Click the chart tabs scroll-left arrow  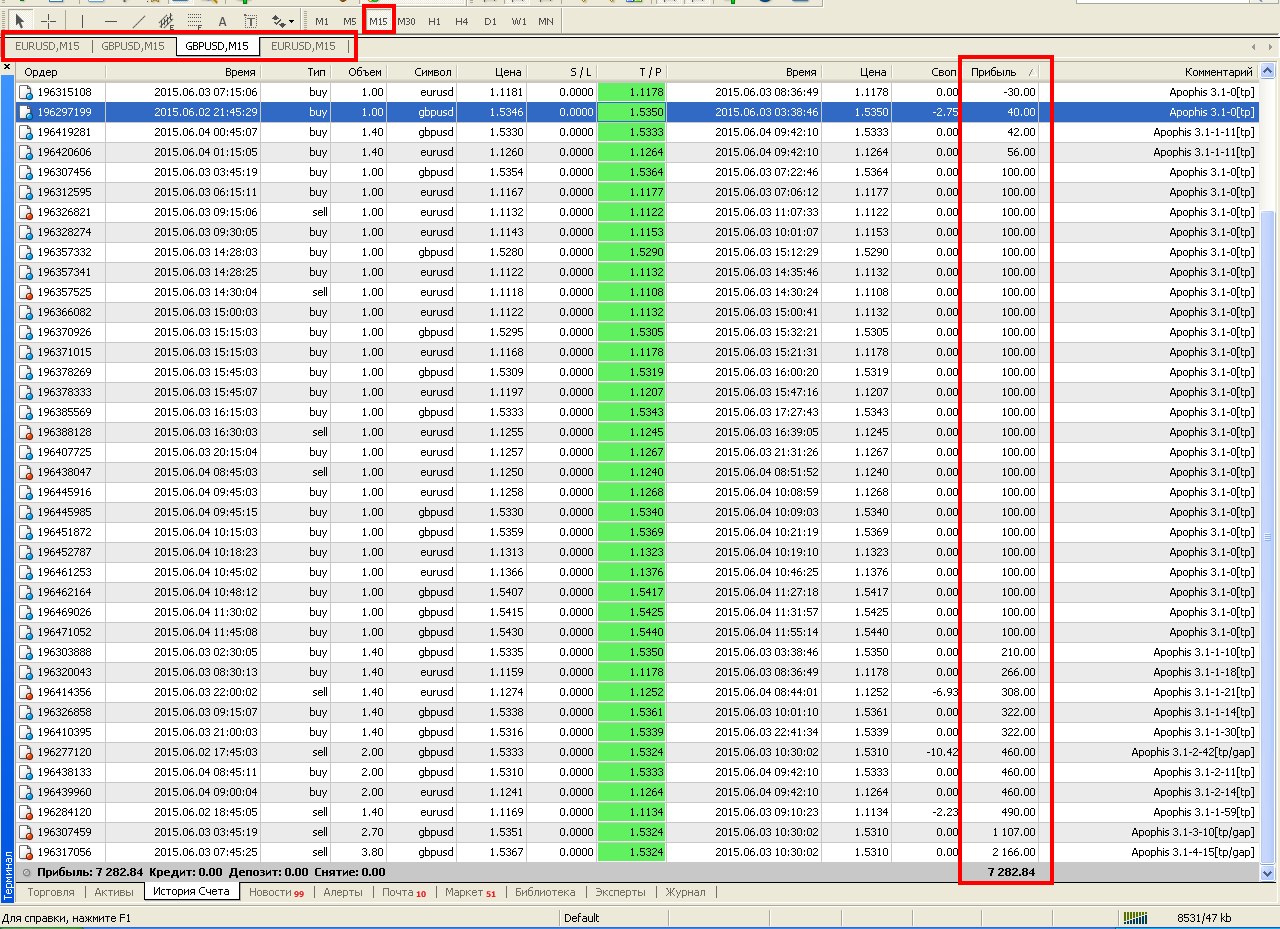tap(1254, 46)
